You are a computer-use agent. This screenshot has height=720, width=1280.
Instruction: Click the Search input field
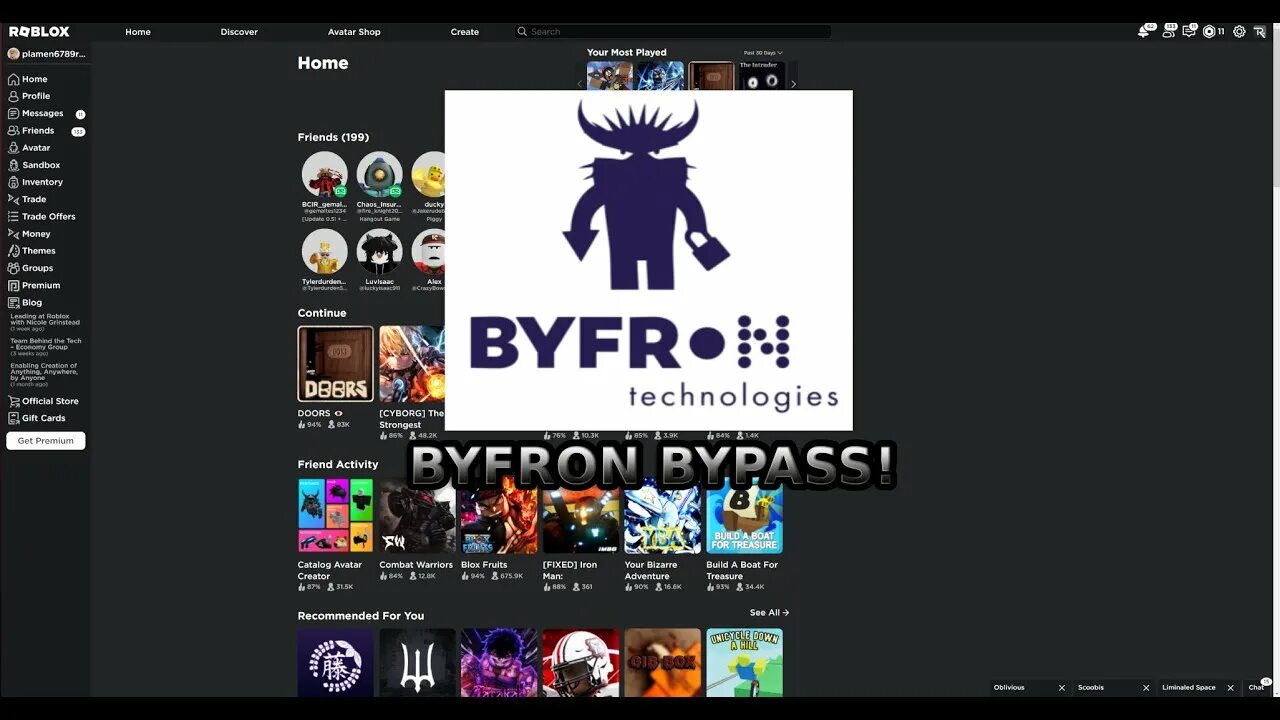point(672,32)
